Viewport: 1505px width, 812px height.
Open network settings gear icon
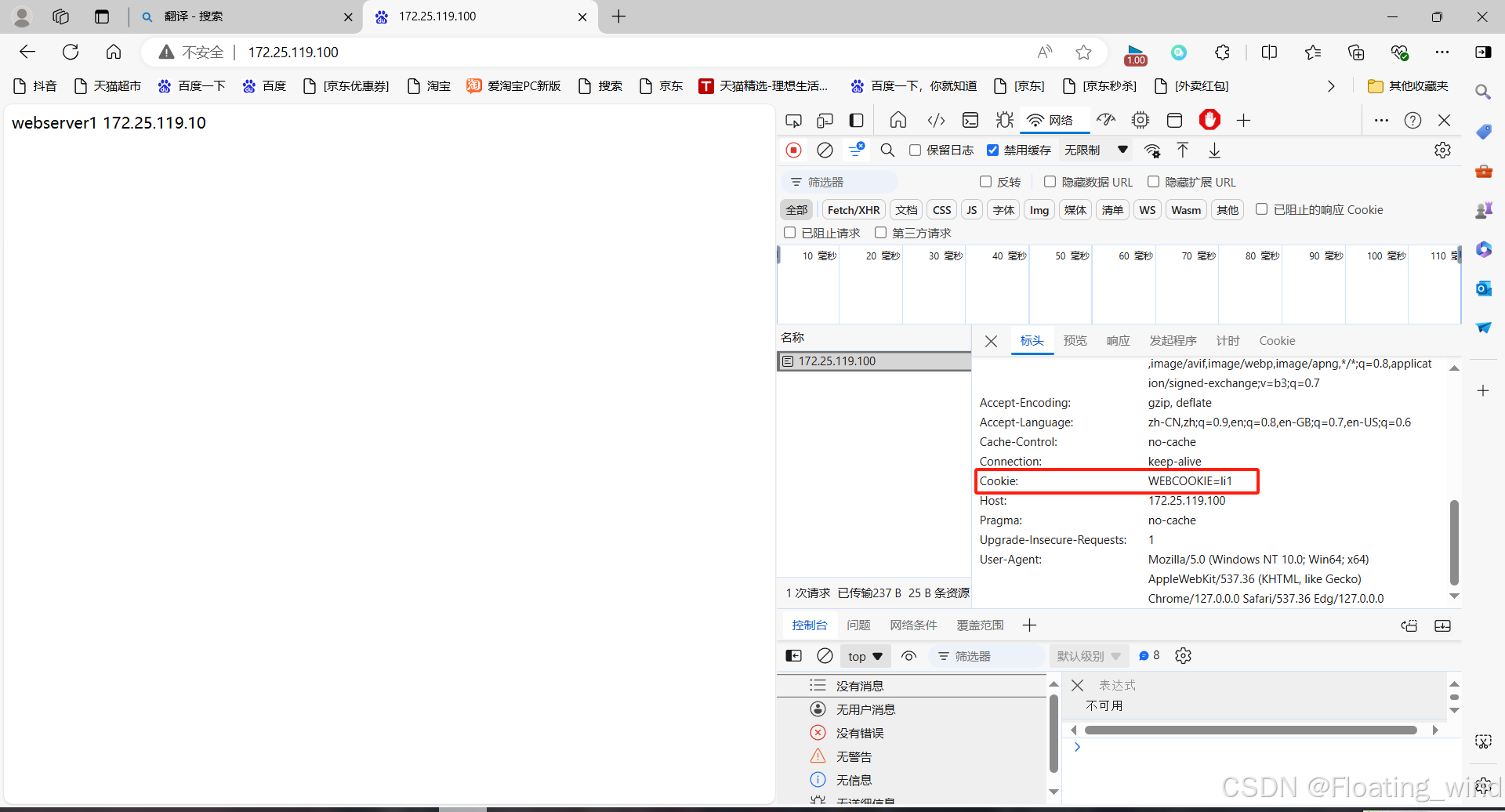(x=1442, y=150)
